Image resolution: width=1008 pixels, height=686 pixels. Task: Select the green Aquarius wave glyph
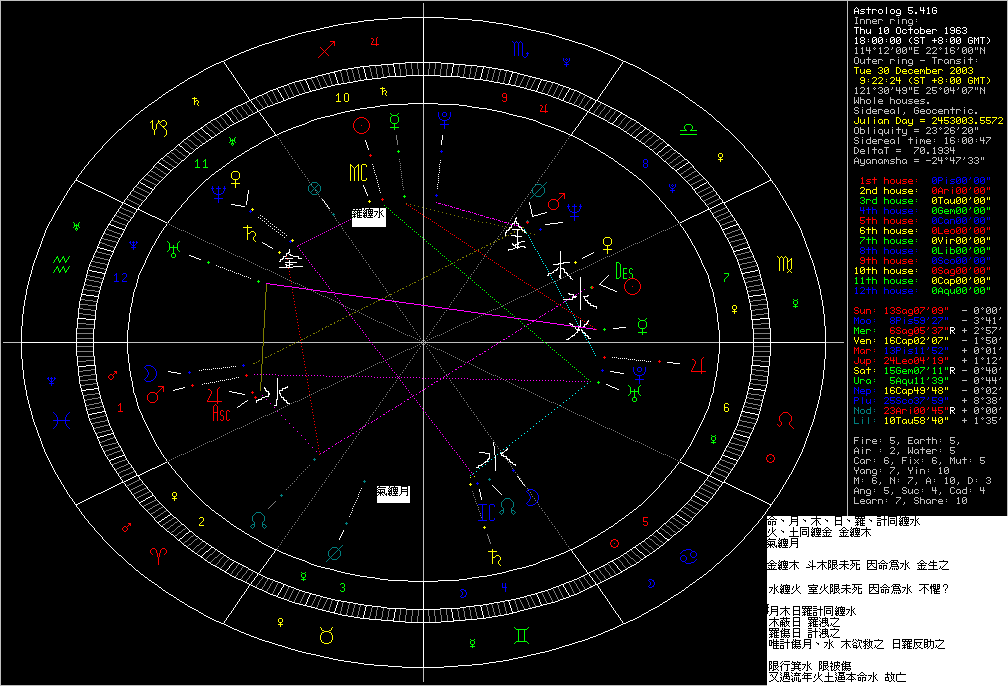[62, 264]
